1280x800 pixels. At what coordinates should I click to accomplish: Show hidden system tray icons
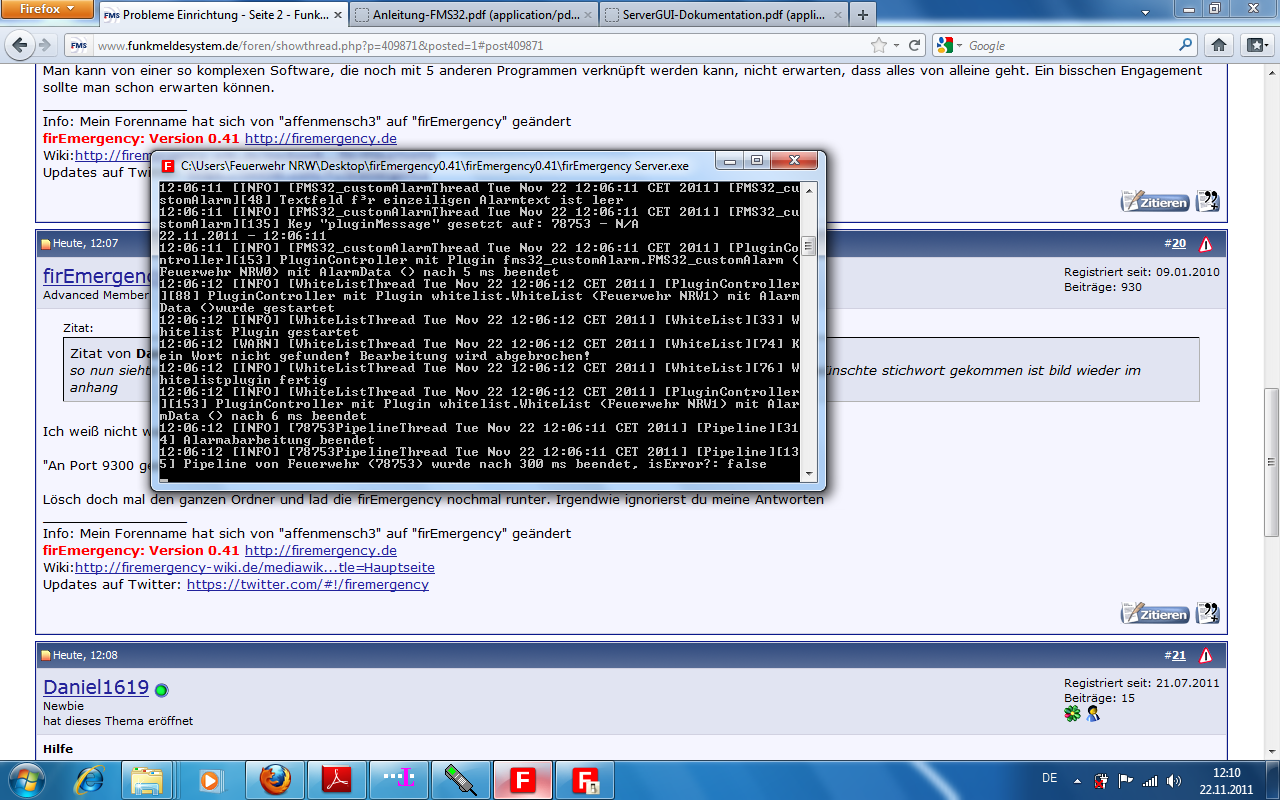pos(1077,780)
